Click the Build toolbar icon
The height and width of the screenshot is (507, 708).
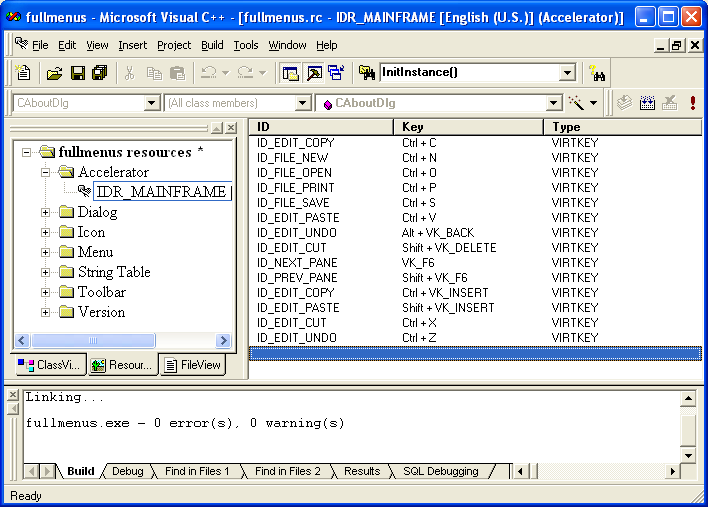point(647,103)
